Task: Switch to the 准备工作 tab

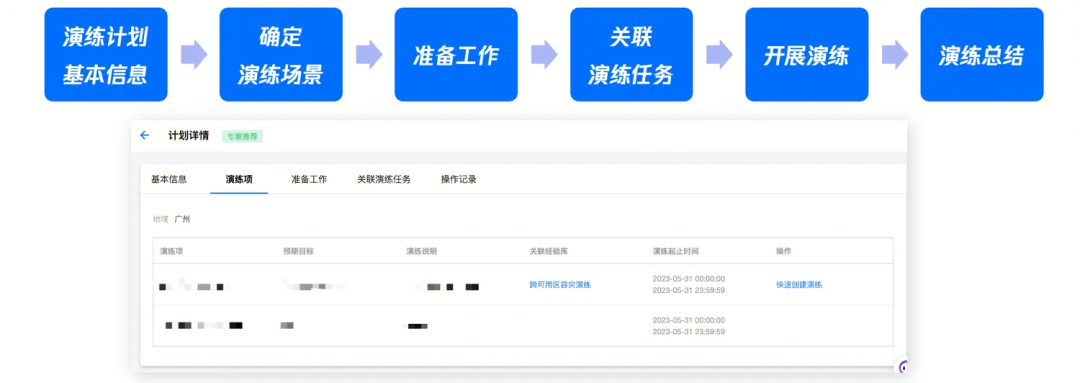Action: [309, 180]
